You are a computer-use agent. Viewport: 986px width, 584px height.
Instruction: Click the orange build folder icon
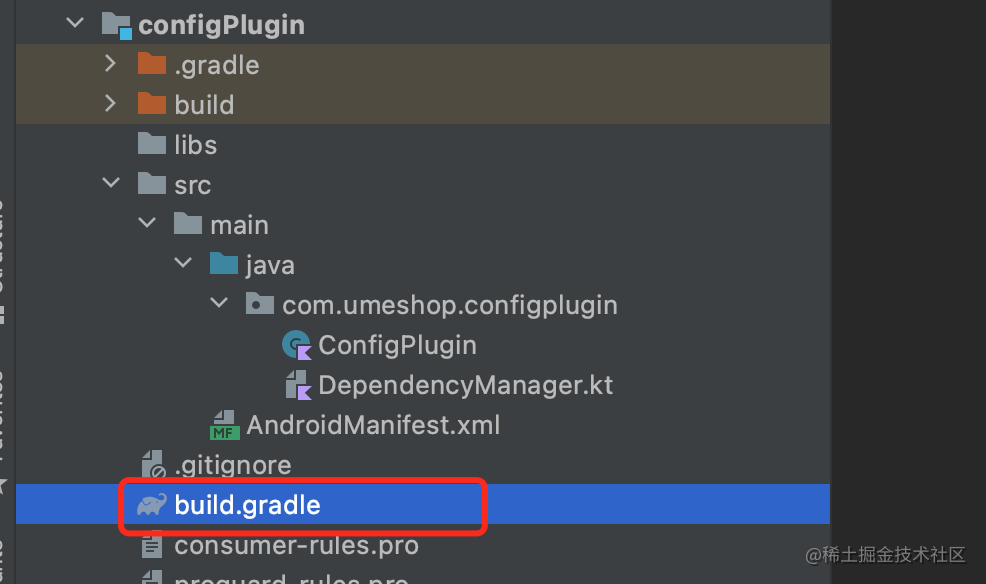tap(151, 105)
